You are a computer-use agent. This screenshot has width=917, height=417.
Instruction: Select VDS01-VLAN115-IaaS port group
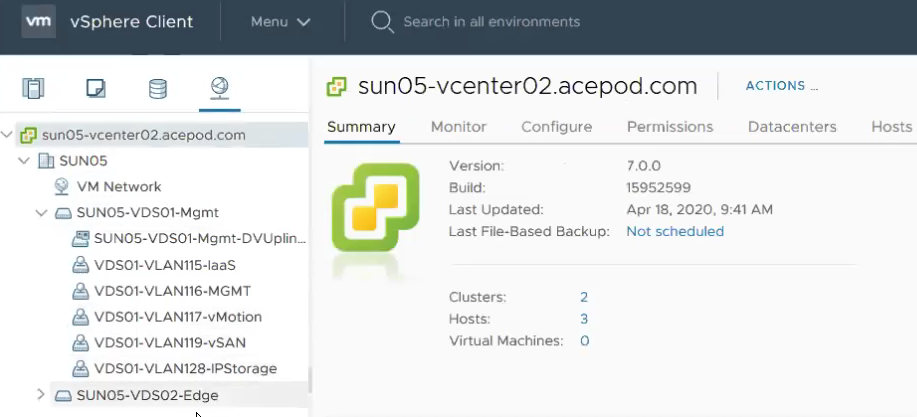[165, 266]
